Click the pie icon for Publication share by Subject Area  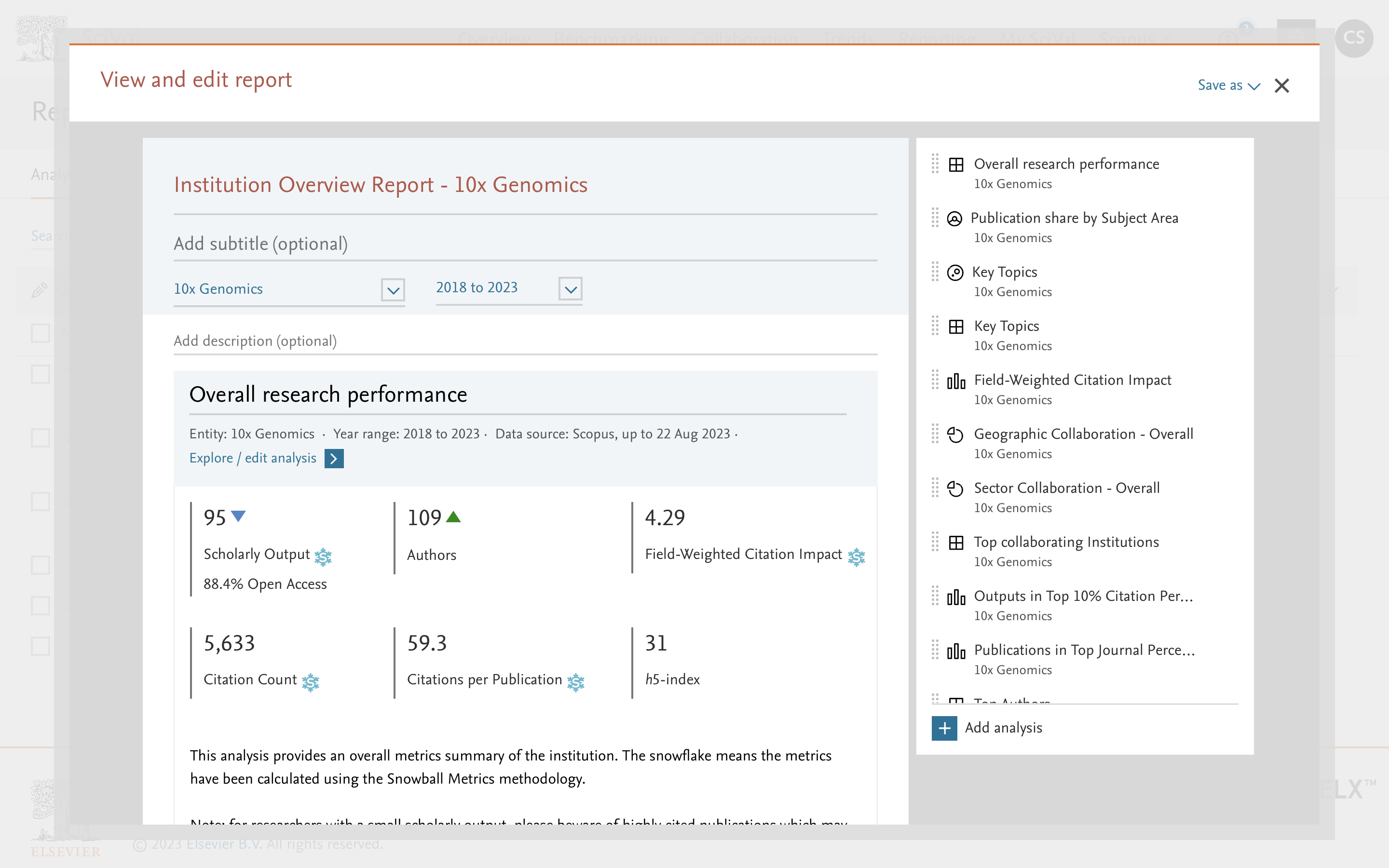[x=954, y=219]
